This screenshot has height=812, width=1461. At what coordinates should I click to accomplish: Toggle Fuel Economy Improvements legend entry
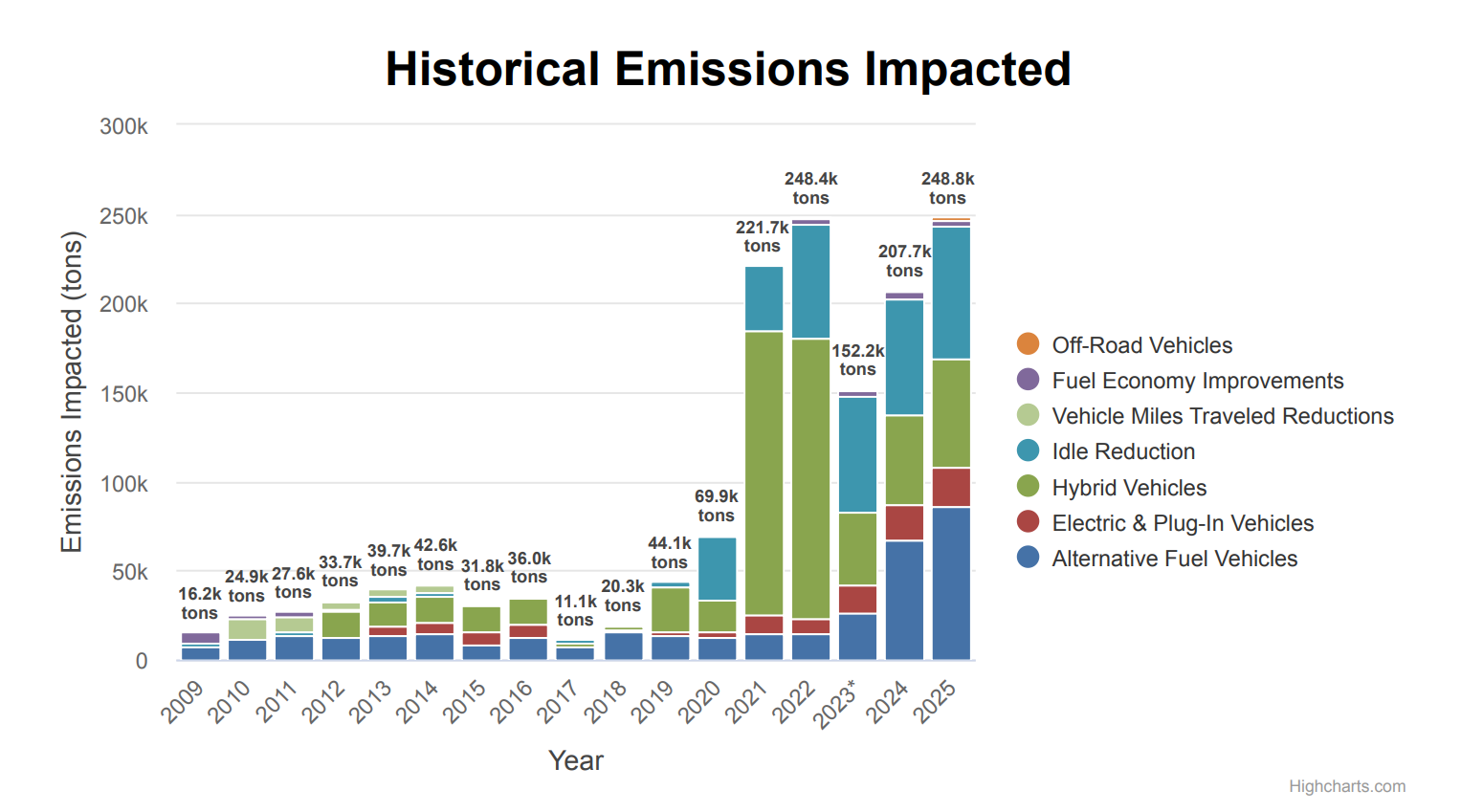tap(1180, 381)
